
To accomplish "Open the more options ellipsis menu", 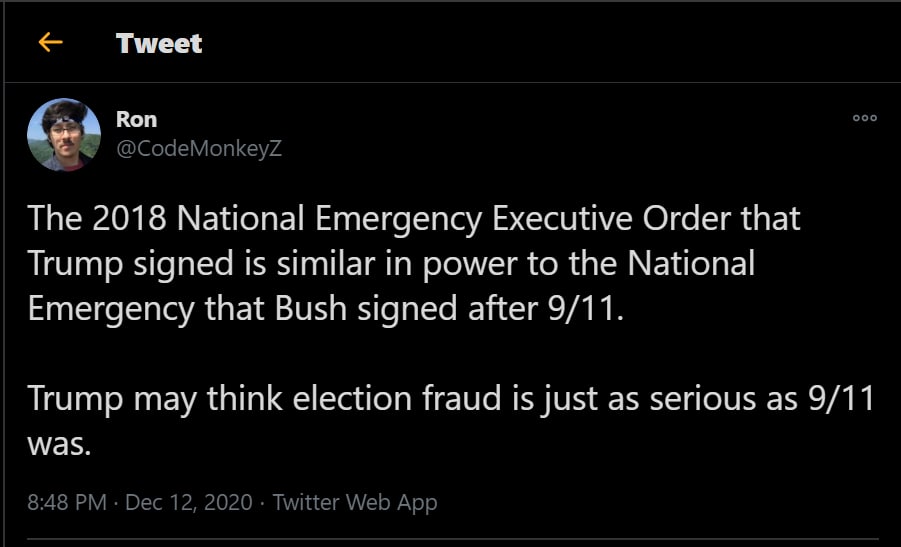I will pyautogui.click(x=864, y=118).
